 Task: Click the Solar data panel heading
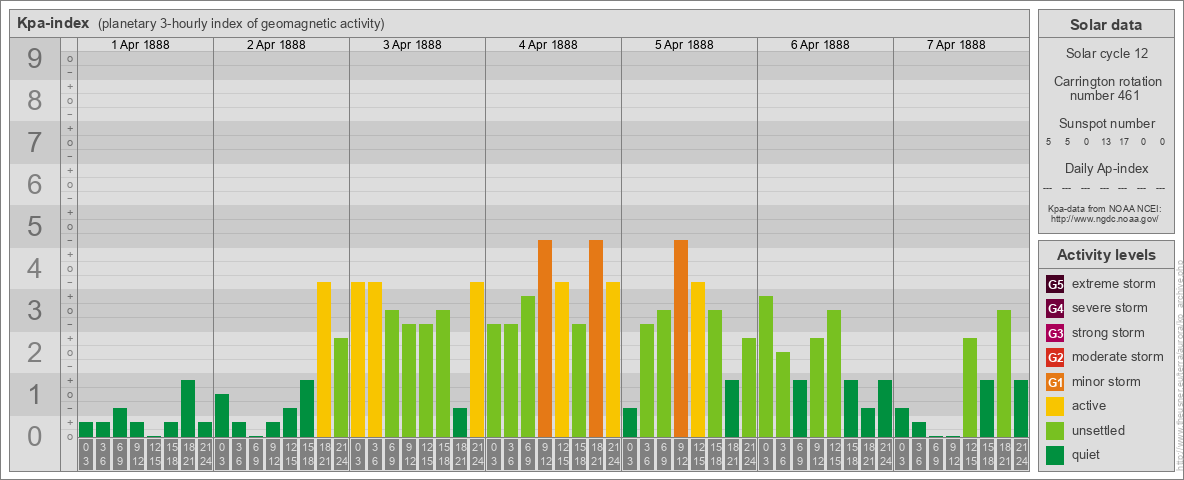coord(1105,25)
